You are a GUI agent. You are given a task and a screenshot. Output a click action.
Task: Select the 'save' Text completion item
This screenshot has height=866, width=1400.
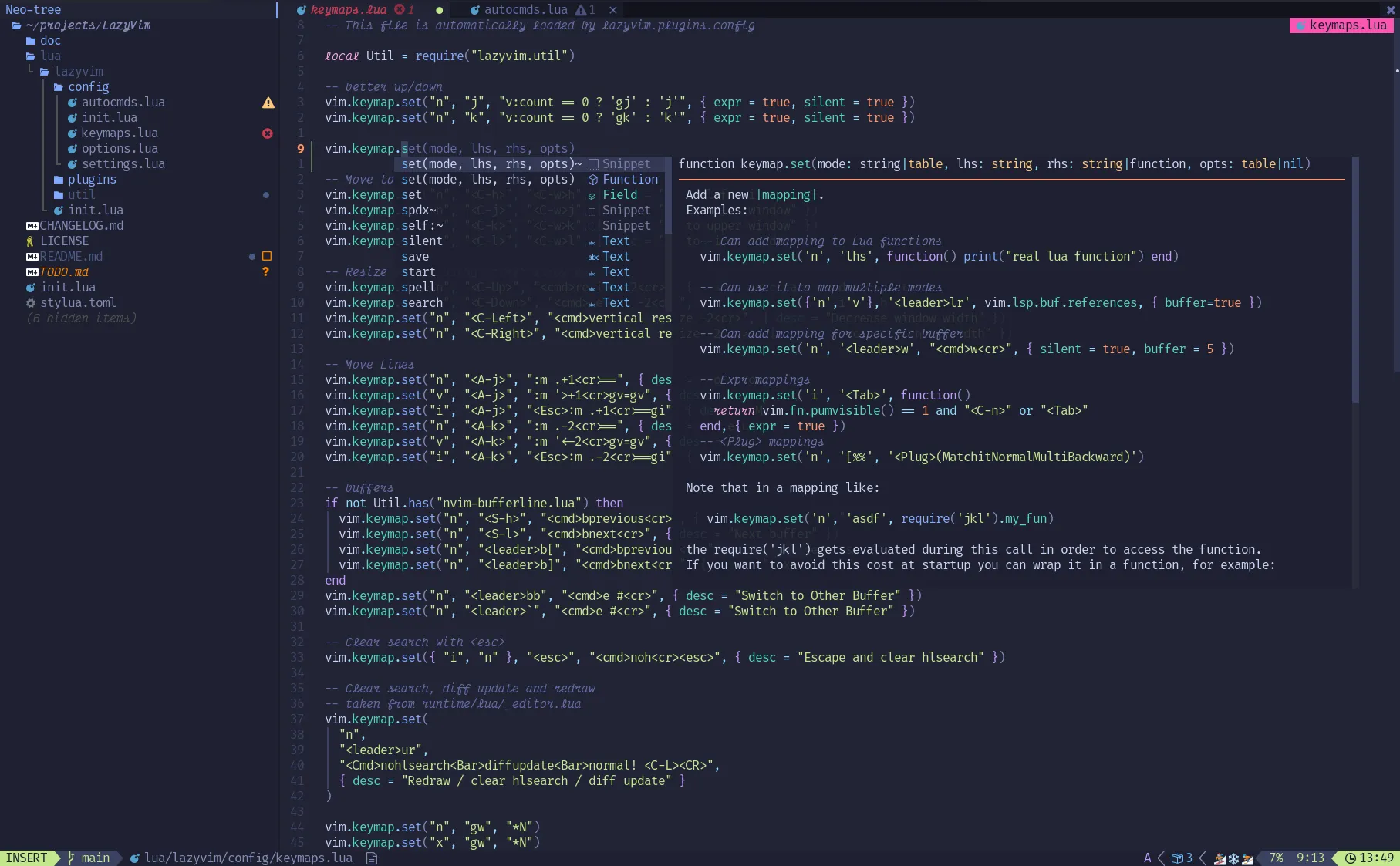pyautogui.click(x=528, y=257)
